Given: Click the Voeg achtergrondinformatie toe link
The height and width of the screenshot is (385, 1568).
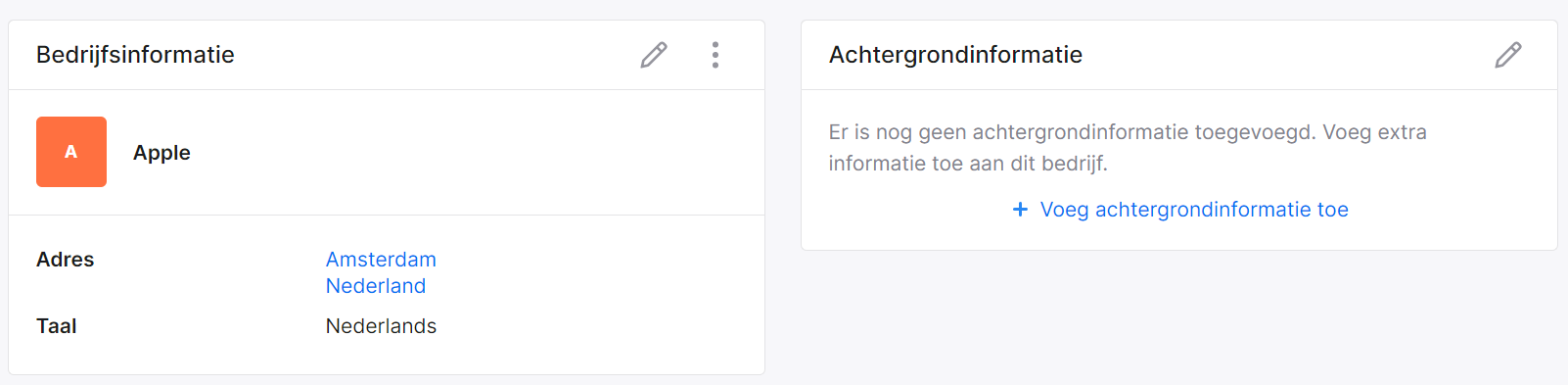Looking at the screenshot, I should click(x=1194, y=210).
